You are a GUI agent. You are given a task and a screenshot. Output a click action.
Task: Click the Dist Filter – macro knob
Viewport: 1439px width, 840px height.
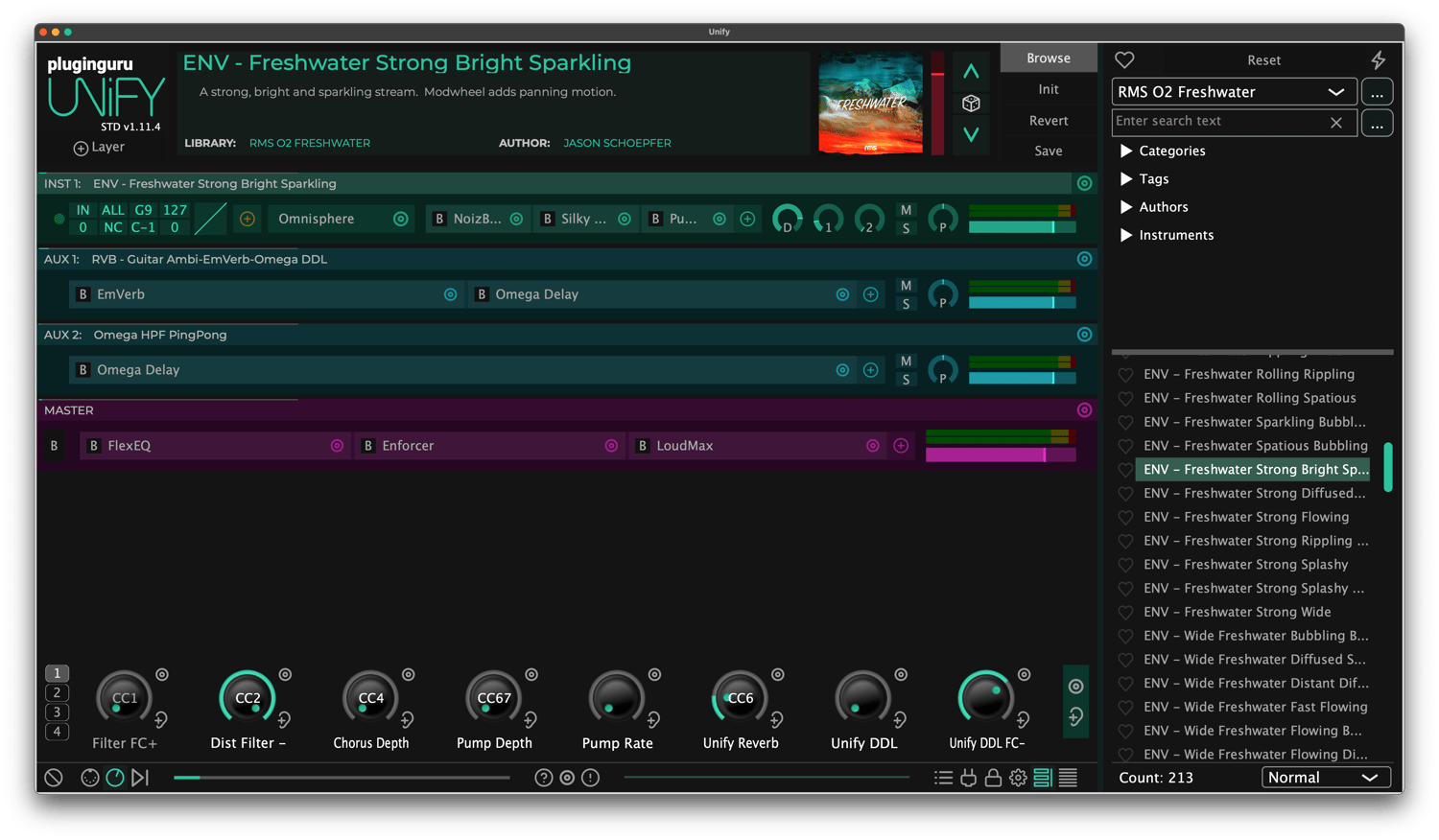click(248, 698)
